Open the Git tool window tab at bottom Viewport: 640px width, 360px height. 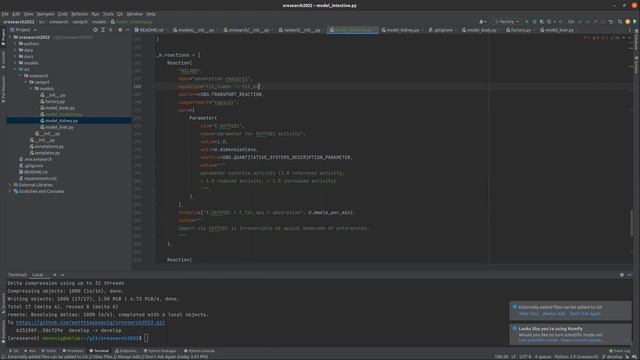pos(14,351)
